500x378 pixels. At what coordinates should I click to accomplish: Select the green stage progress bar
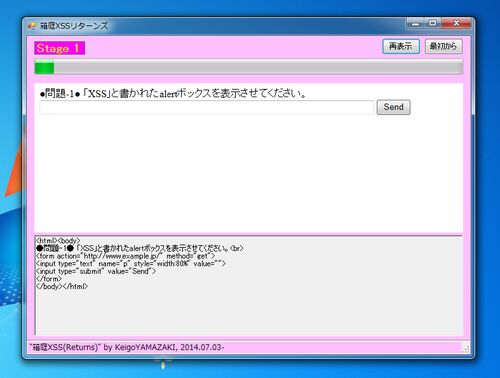[248, 67]
